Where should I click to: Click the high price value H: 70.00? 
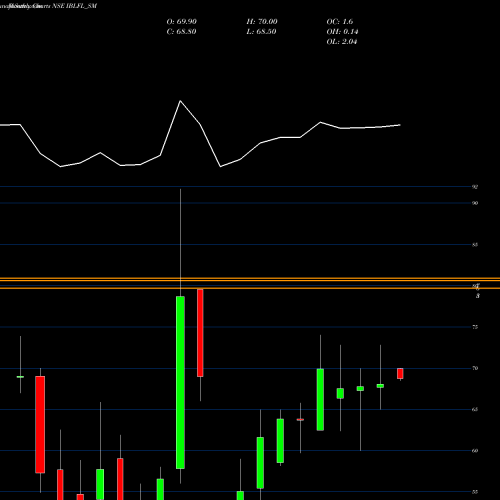point(262,22)
